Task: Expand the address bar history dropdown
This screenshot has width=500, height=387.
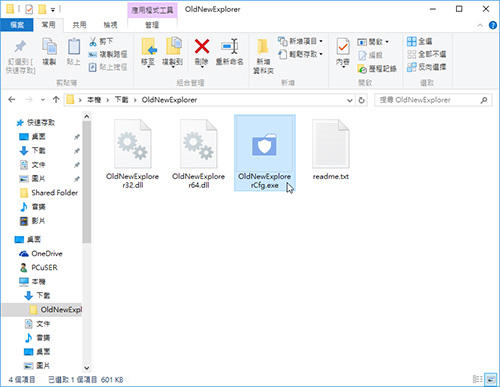Action: pyautogui.click(x=349, y=100)
